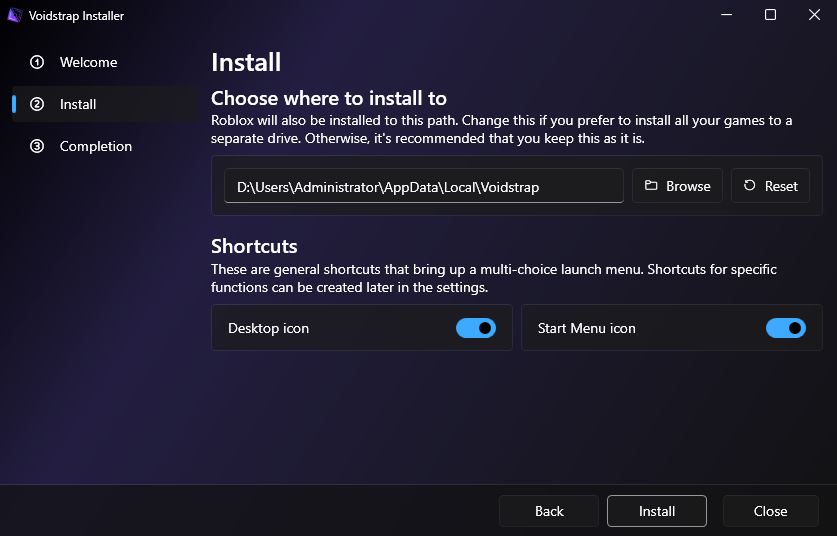Click the Close button at bottom right
Image resolution: width=837 pixels, height=536 pixels.
(x=770, y=511)
